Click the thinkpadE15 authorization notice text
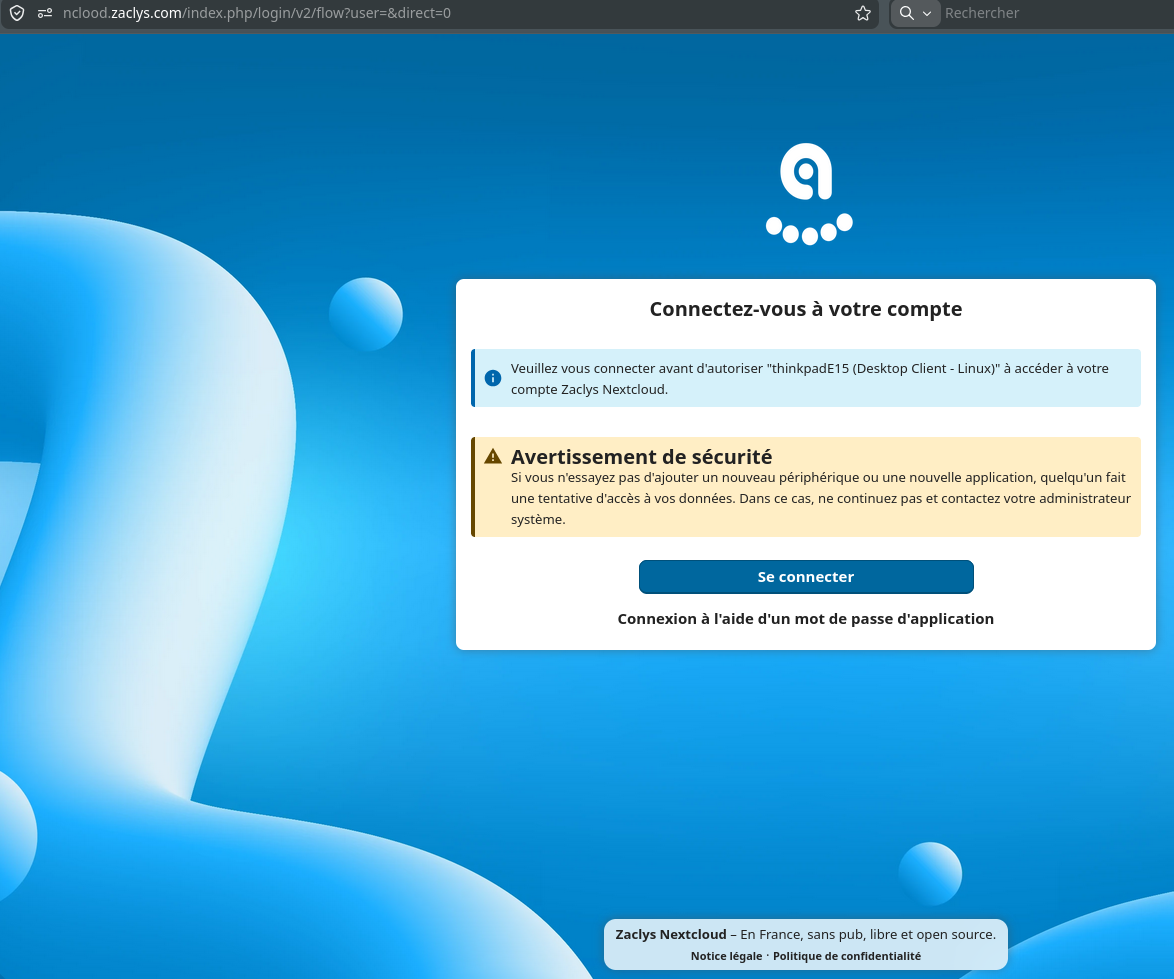The image size is (1174, 979). [809, 379]
